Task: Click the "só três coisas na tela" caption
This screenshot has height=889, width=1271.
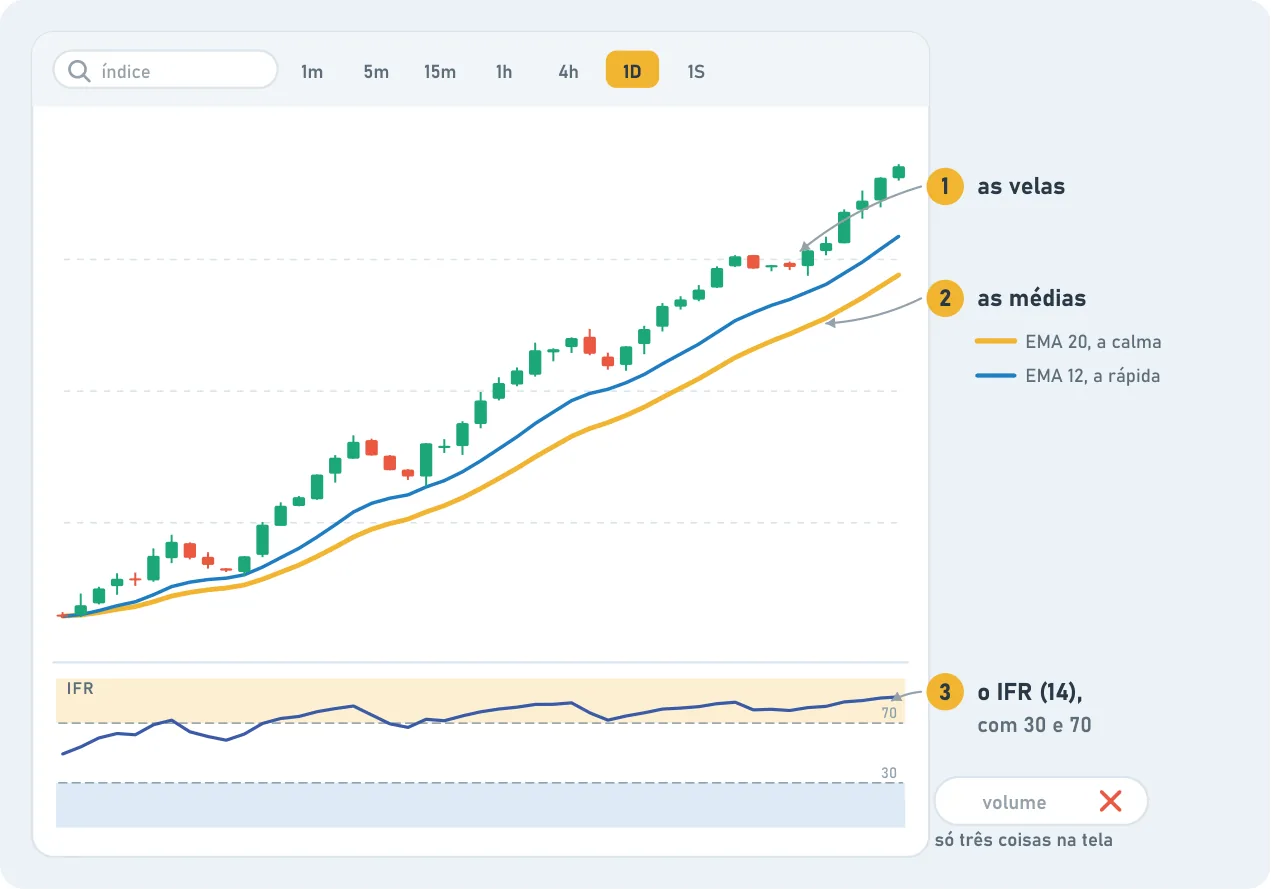Action: [1023, 840]
